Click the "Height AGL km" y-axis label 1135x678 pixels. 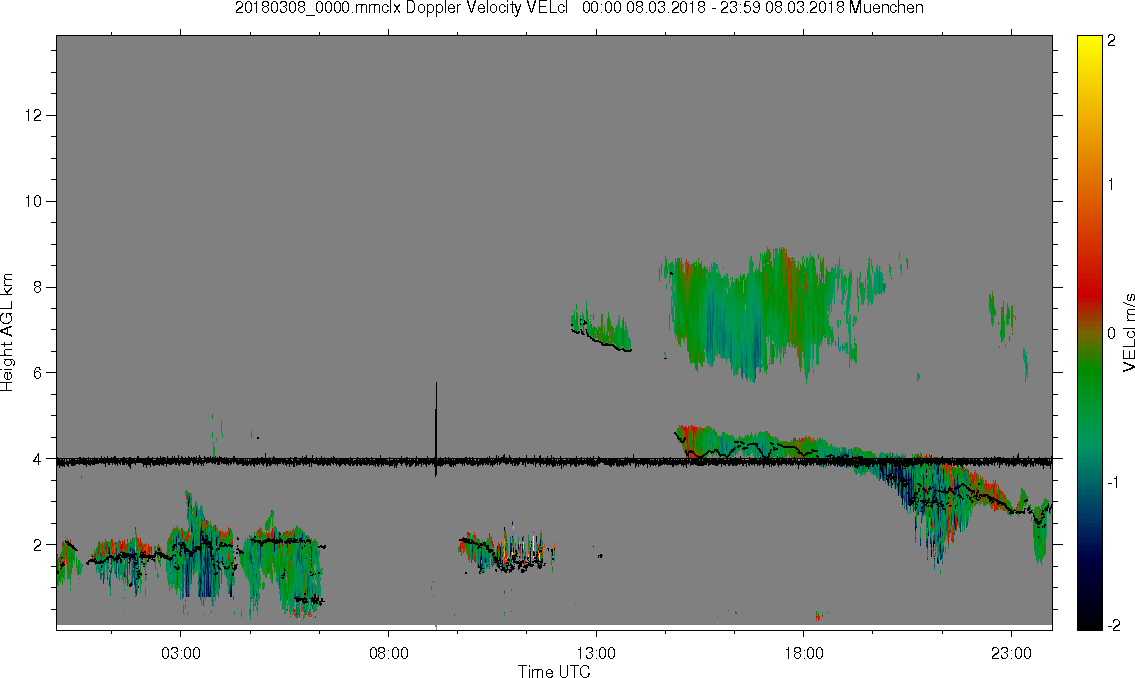(7, 332)
